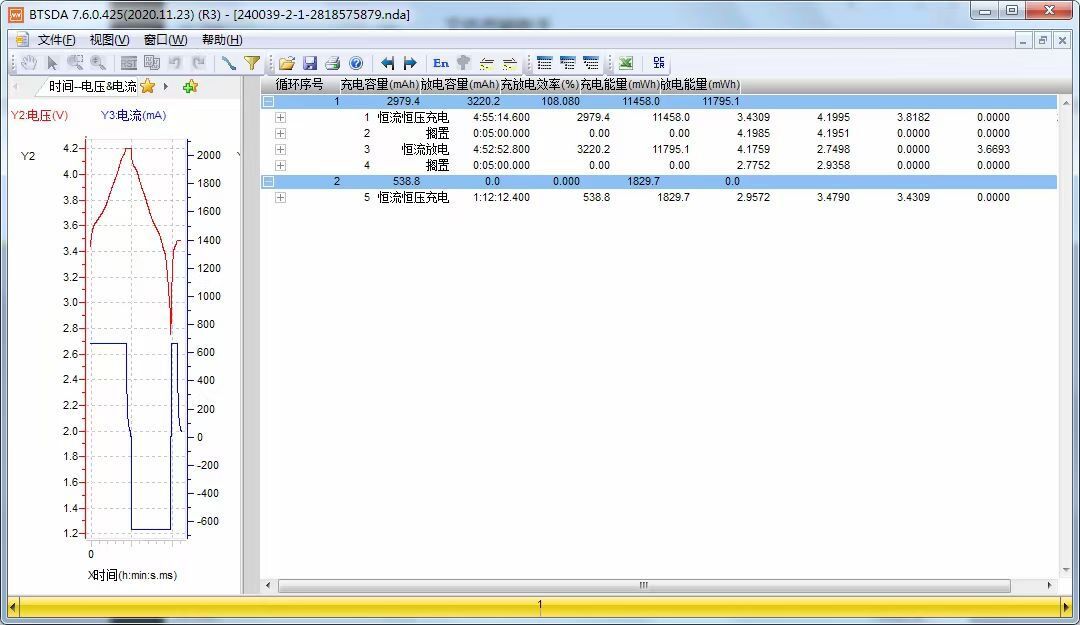Click the document icon beside the File menu
Image resolution: width=1080 pixels, height=625 pixels.
(22, 39)
